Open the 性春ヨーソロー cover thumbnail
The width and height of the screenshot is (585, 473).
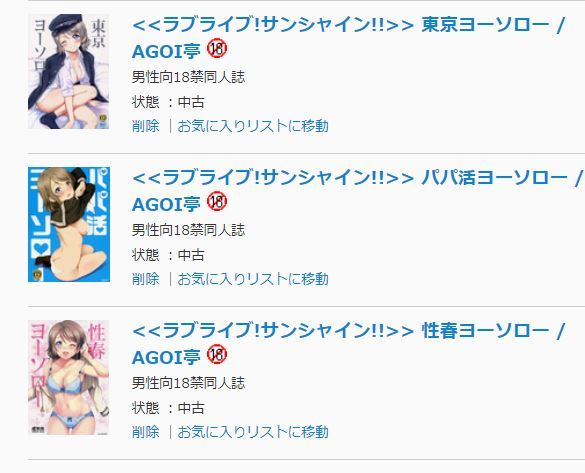[x=69, y=378]
